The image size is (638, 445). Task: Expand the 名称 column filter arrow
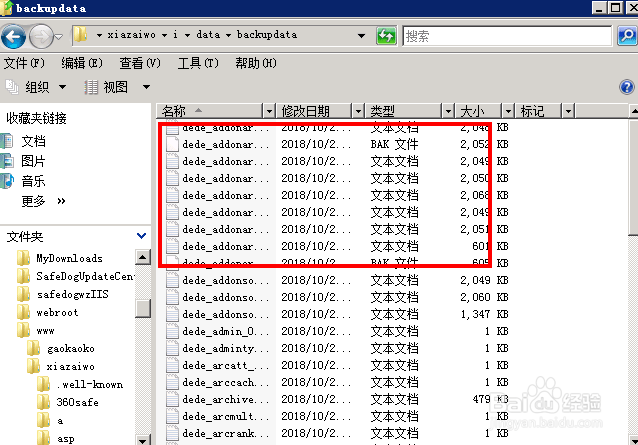268,111
